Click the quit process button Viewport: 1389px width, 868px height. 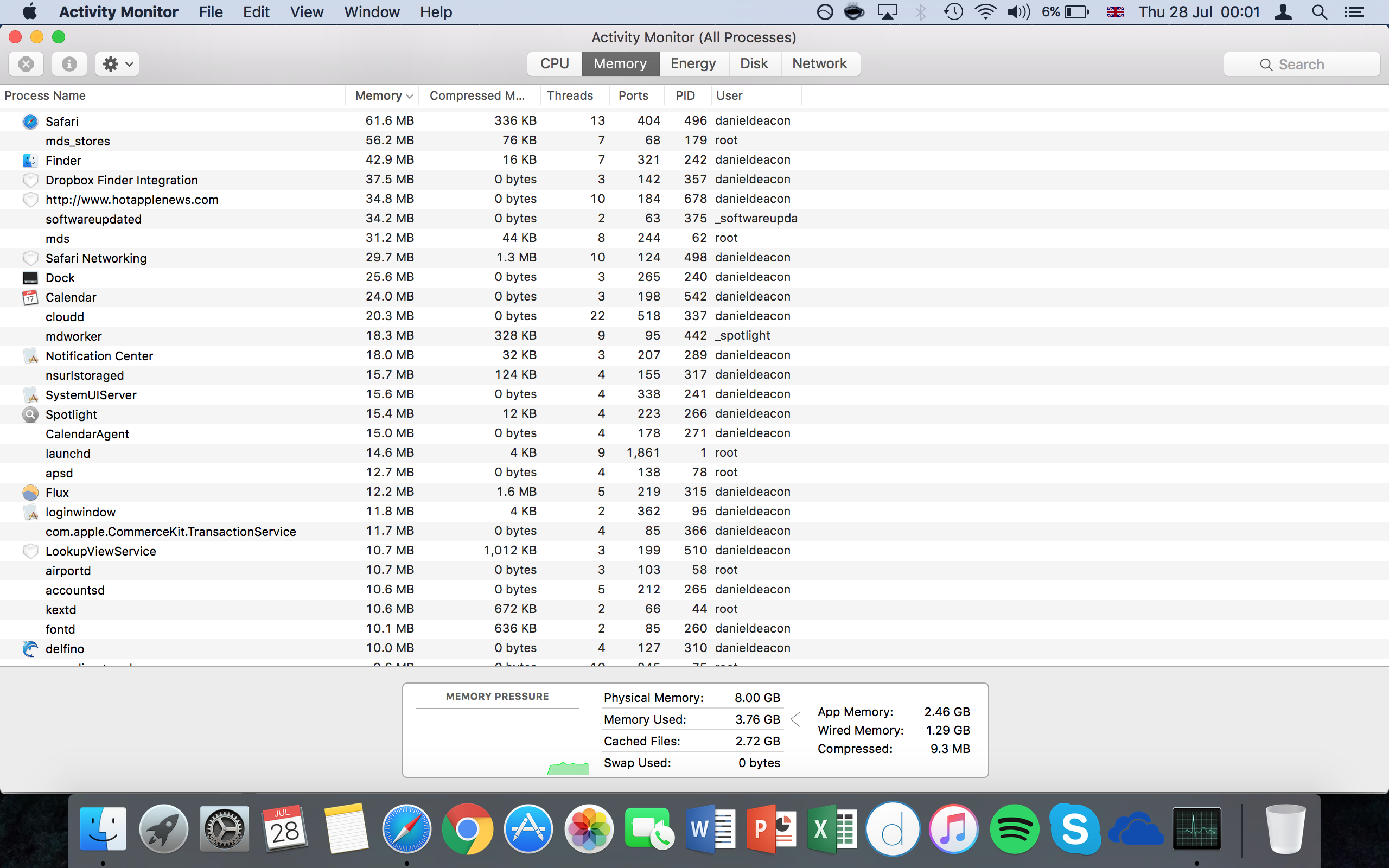(x=26, y=63)
